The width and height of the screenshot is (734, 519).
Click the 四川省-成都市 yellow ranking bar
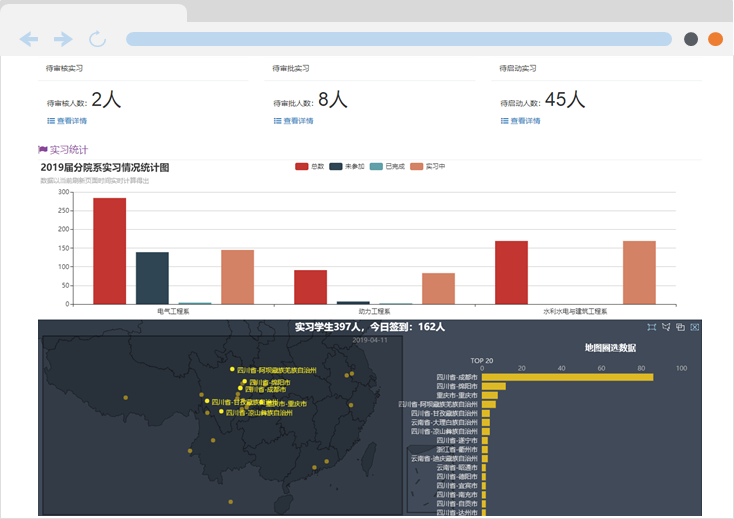click(x=567, y=376)
